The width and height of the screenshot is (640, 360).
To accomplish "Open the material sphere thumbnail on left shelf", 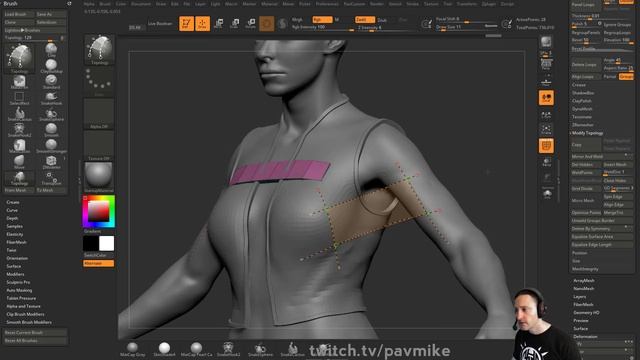I will [x=99, y=178].
